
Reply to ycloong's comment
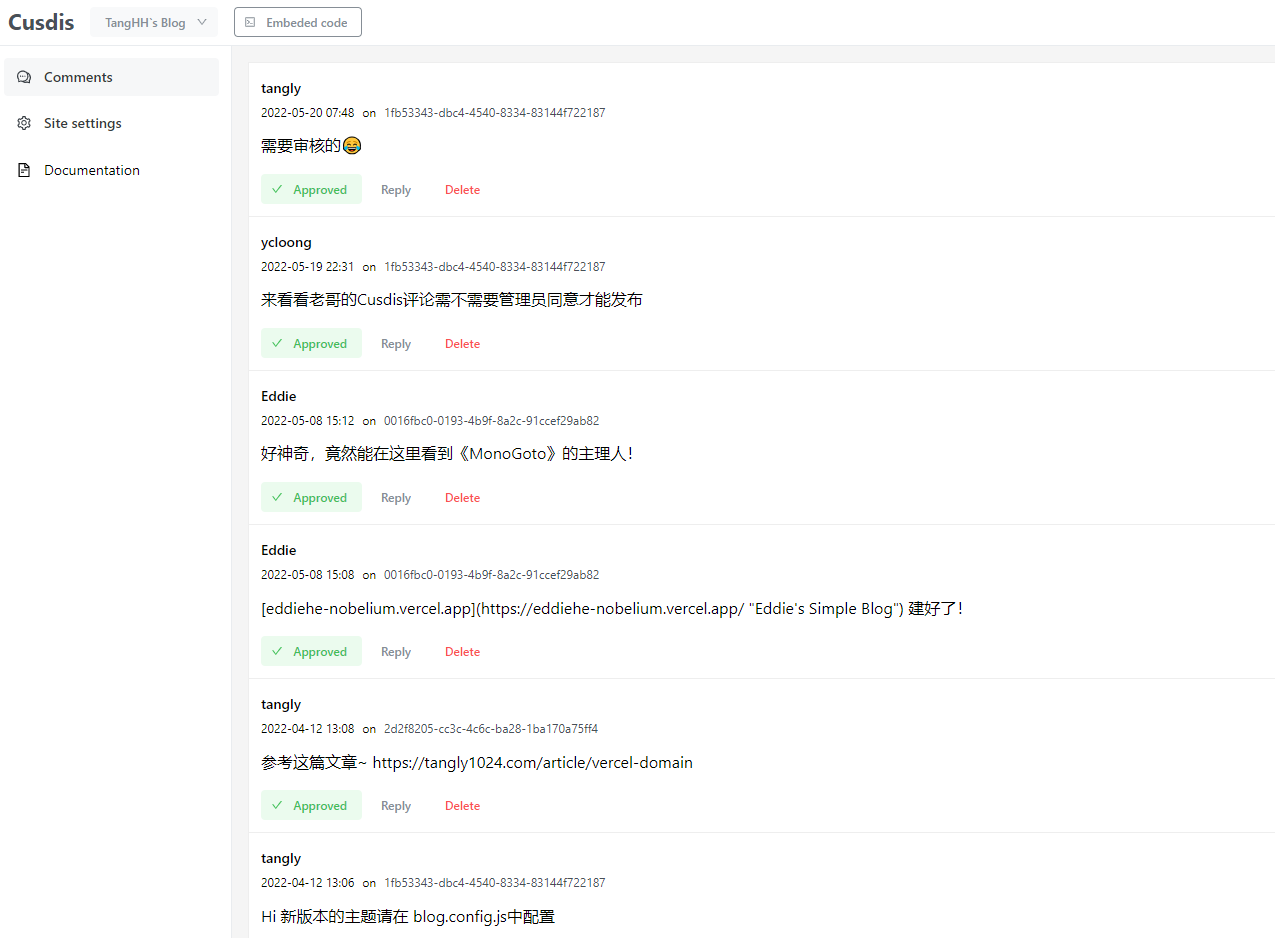396,344
